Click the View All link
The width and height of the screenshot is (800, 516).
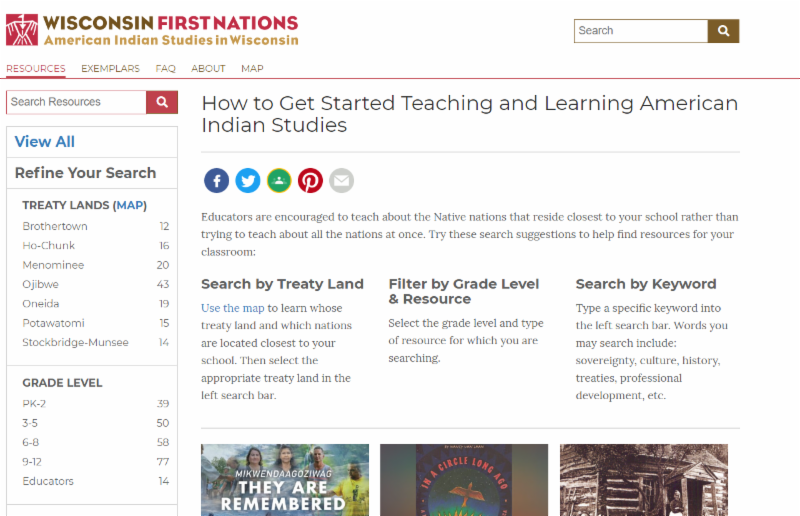click(x=45, y=142)
